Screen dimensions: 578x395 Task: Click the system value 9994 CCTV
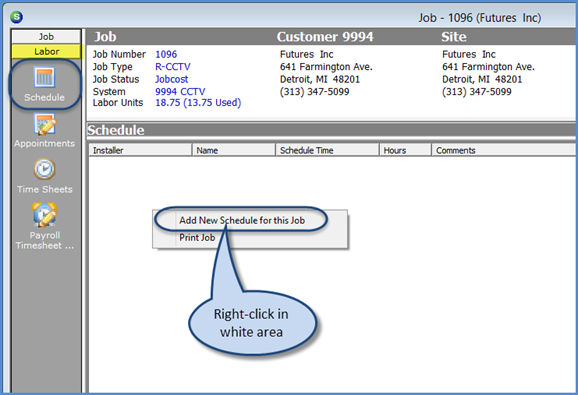point(180,91)
